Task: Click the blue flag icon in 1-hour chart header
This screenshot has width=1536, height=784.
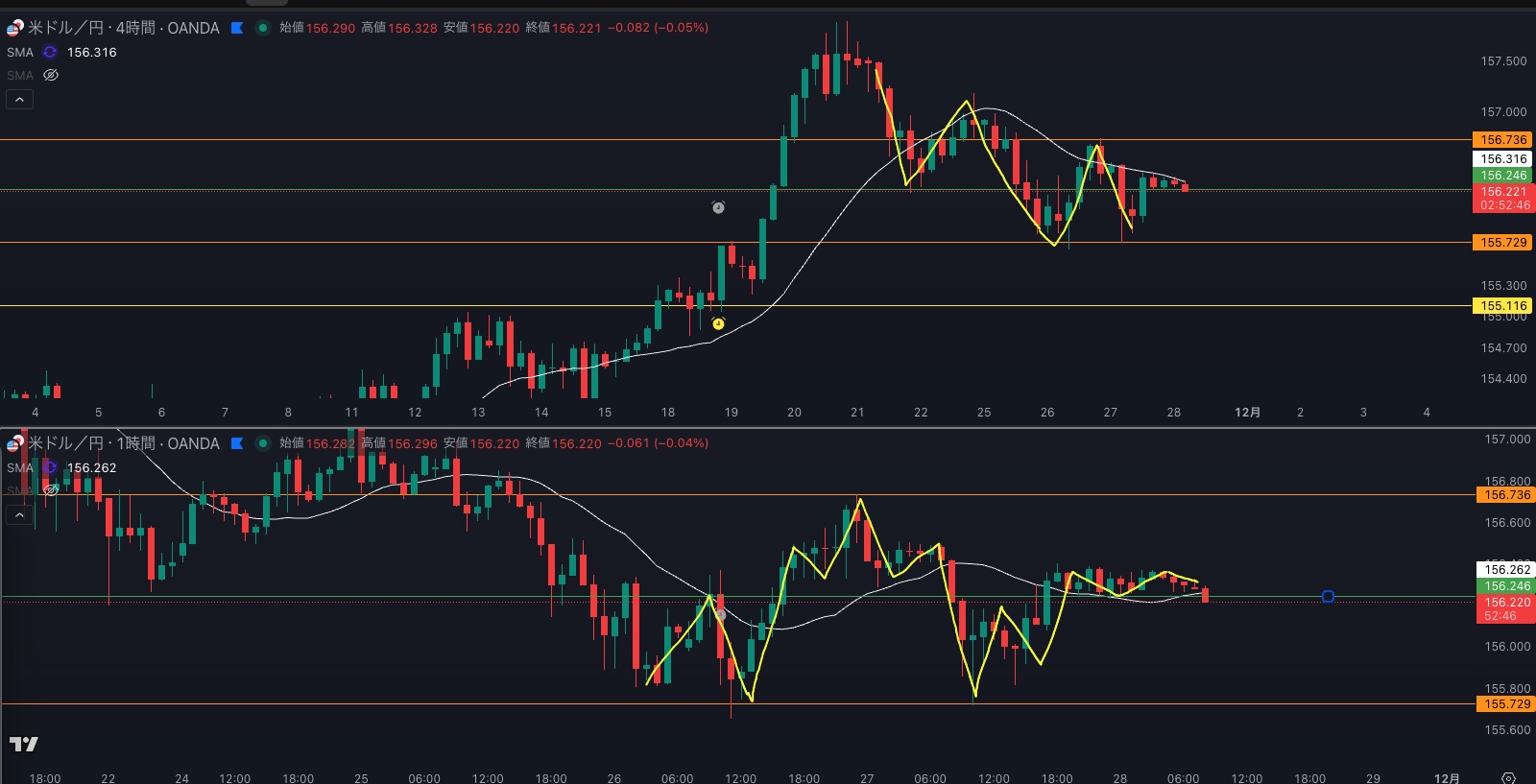Action: click(x=237, y=443)
